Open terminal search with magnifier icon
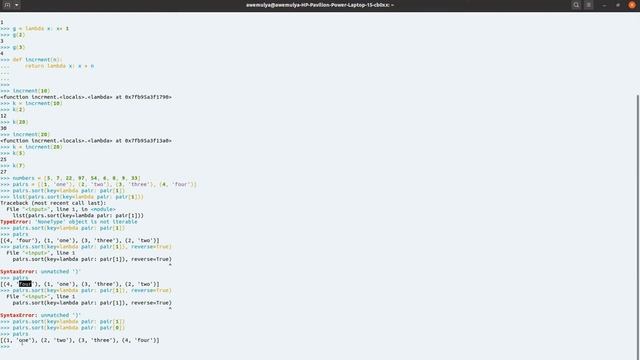Screen dimensions: 640x360 (576, 5)
